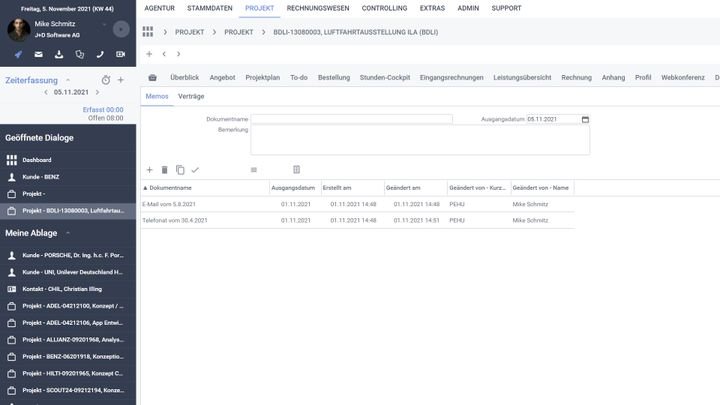
Task: Open Kunde - BENZ in Geöffnete Dialoge
Action: [43, 176]
